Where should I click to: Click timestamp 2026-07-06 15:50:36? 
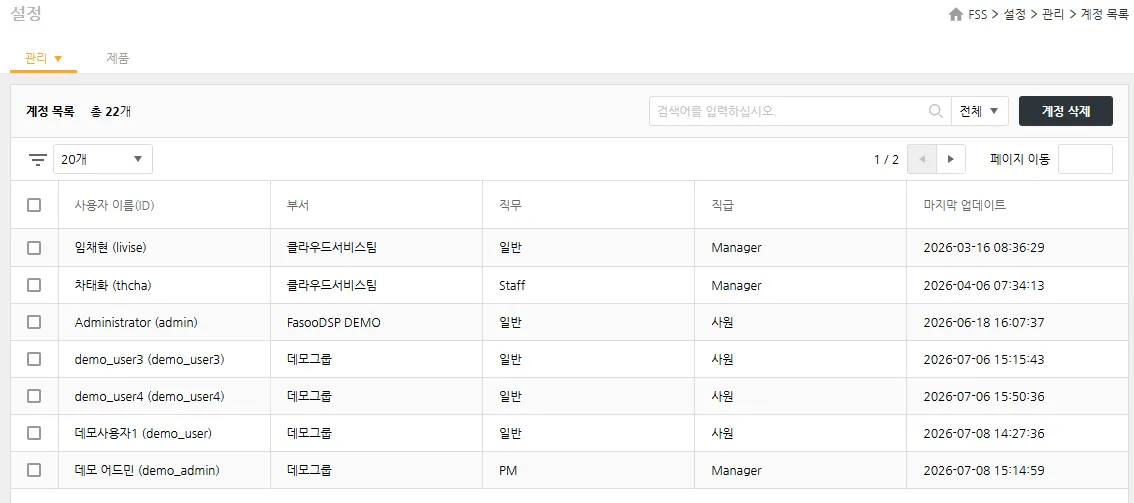tap(984, 397)
